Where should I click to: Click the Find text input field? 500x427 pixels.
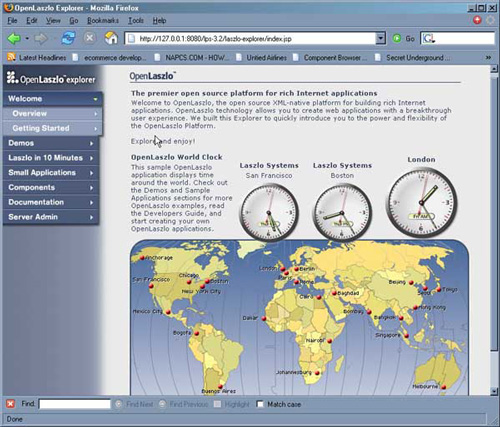coord(75,404)
